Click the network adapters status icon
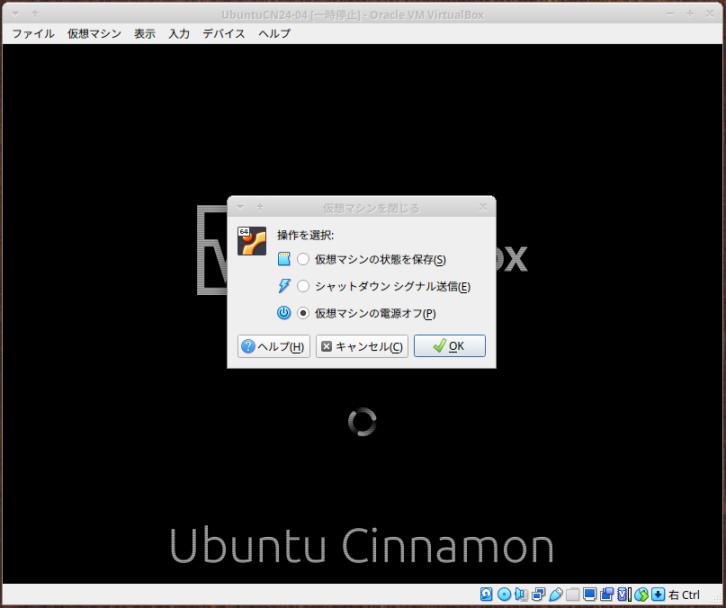The image size is (726, 608). click(538, 594)
